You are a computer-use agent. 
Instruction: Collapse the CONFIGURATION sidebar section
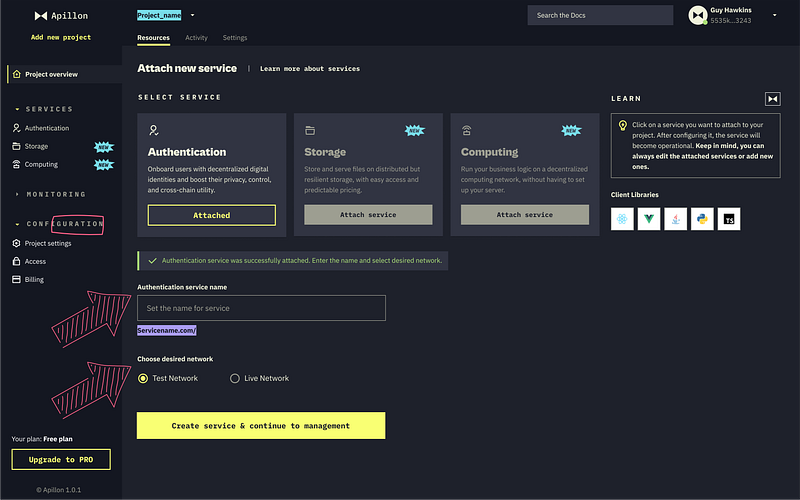click(17, 224)
